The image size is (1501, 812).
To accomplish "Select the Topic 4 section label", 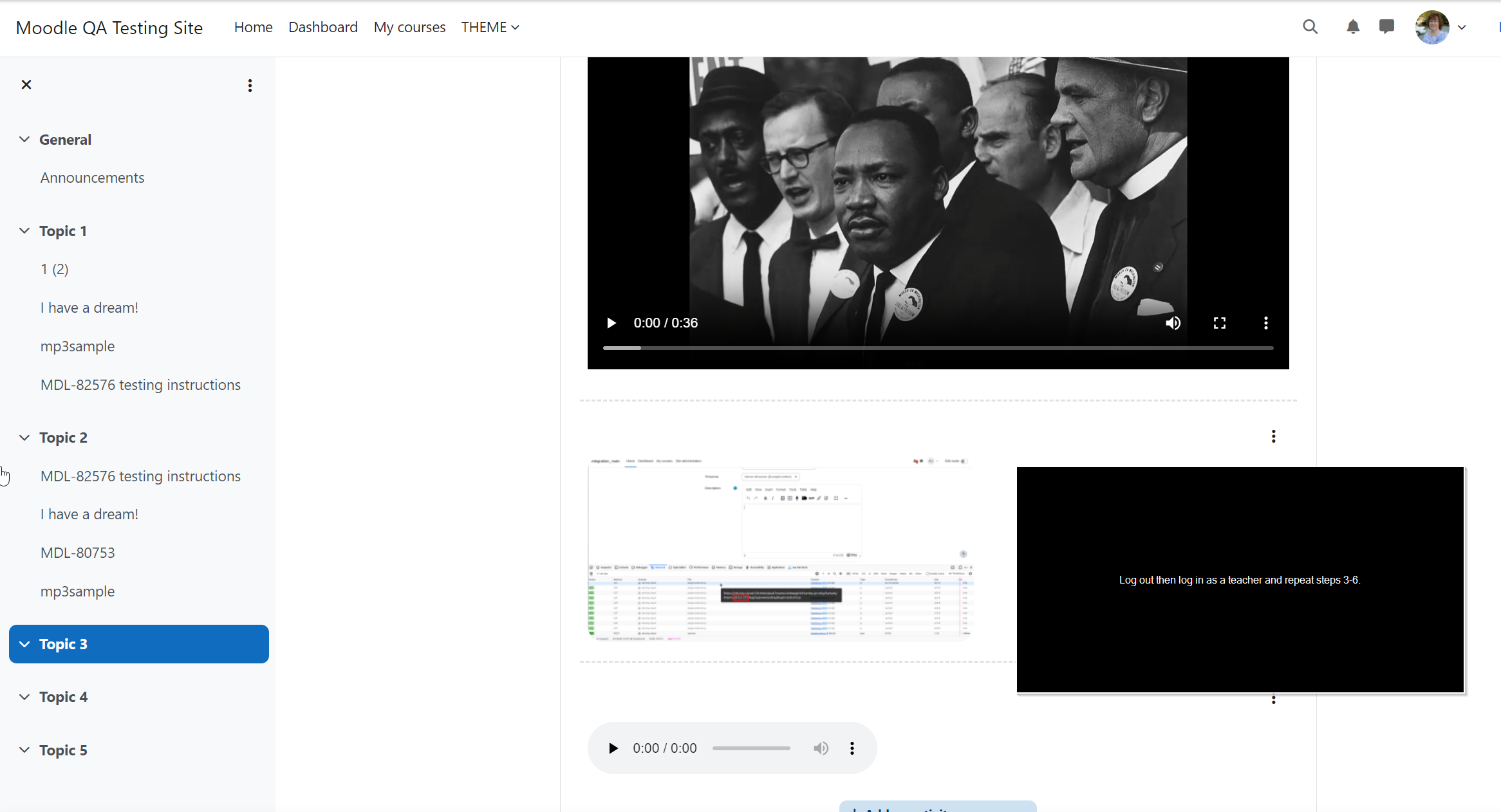I will coord(63,697).
